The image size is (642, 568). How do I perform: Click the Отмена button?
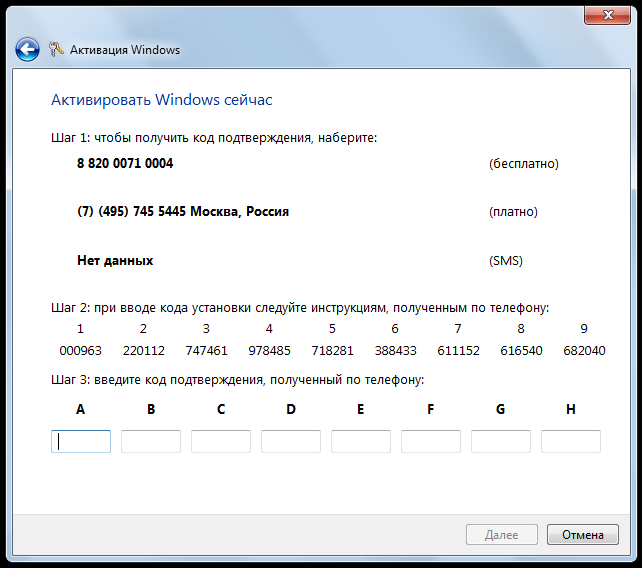tap(582, 535)
